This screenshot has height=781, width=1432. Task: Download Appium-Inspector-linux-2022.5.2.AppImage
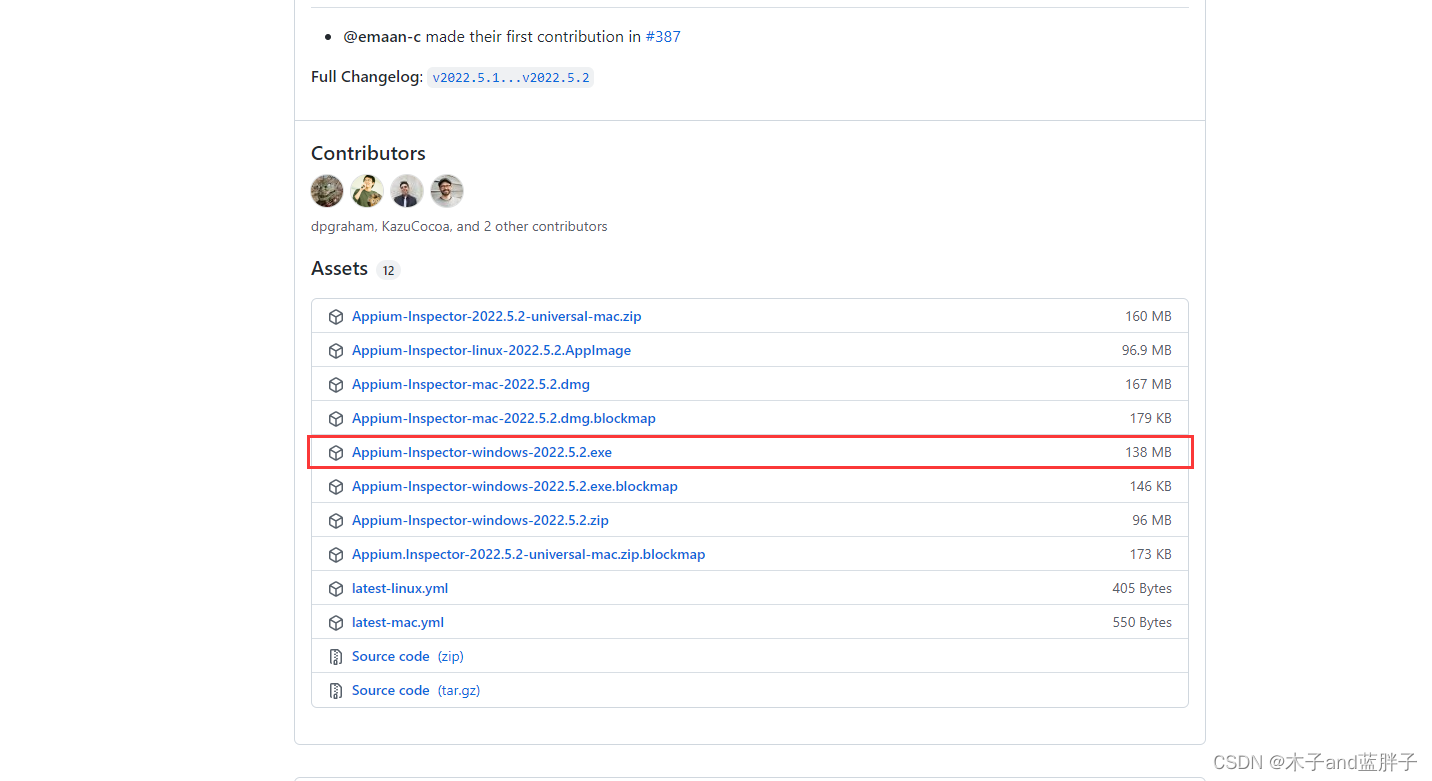tap(491, 350)
